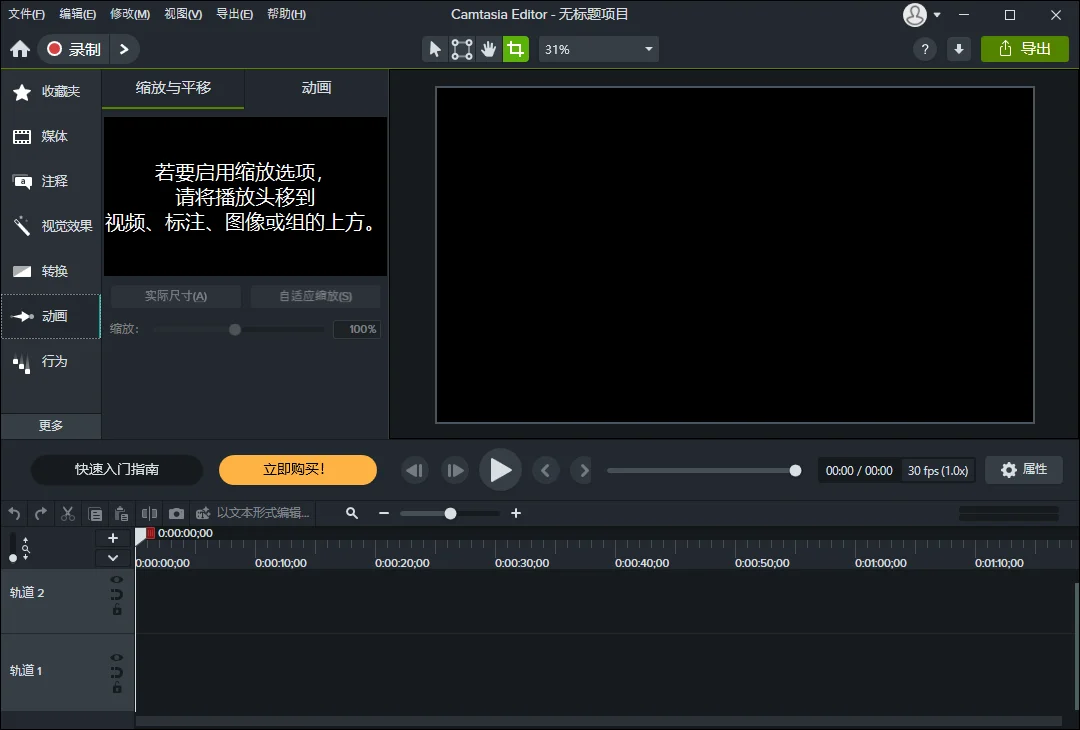
Task: Add a new track with plus
Action: (x=113, y=539)
